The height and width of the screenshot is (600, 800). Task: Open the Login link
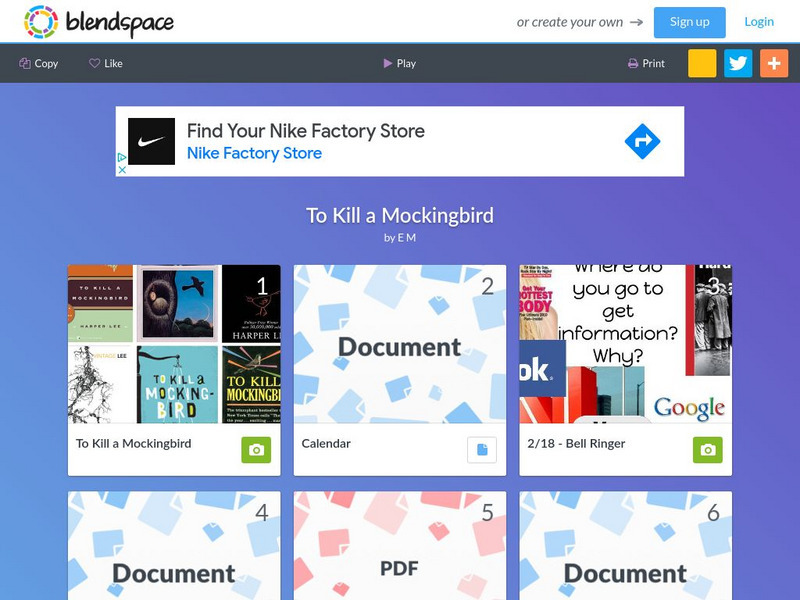click(759, 22)
